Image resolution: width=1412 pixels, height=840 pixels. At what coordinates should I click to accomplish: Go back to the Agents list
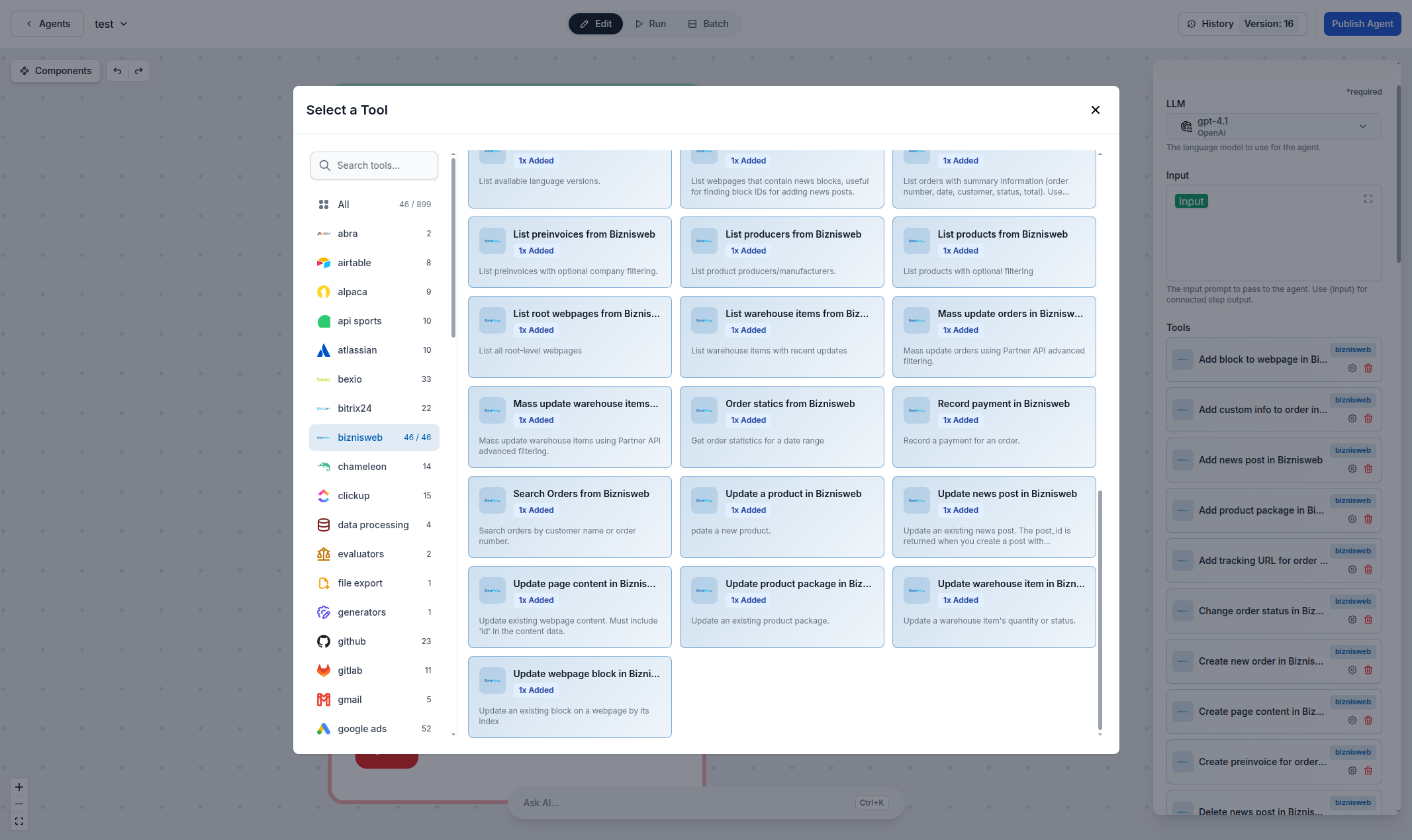47,23
